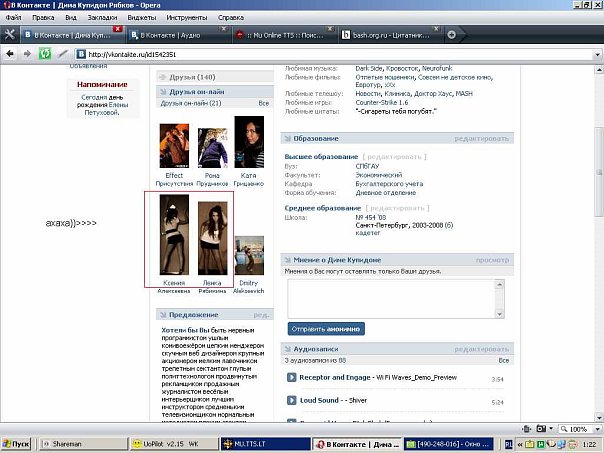The height and width of the screenshot is (453, 604).
Task: Close the Mu Online TTS tab
Action: (x=330, y=29)
